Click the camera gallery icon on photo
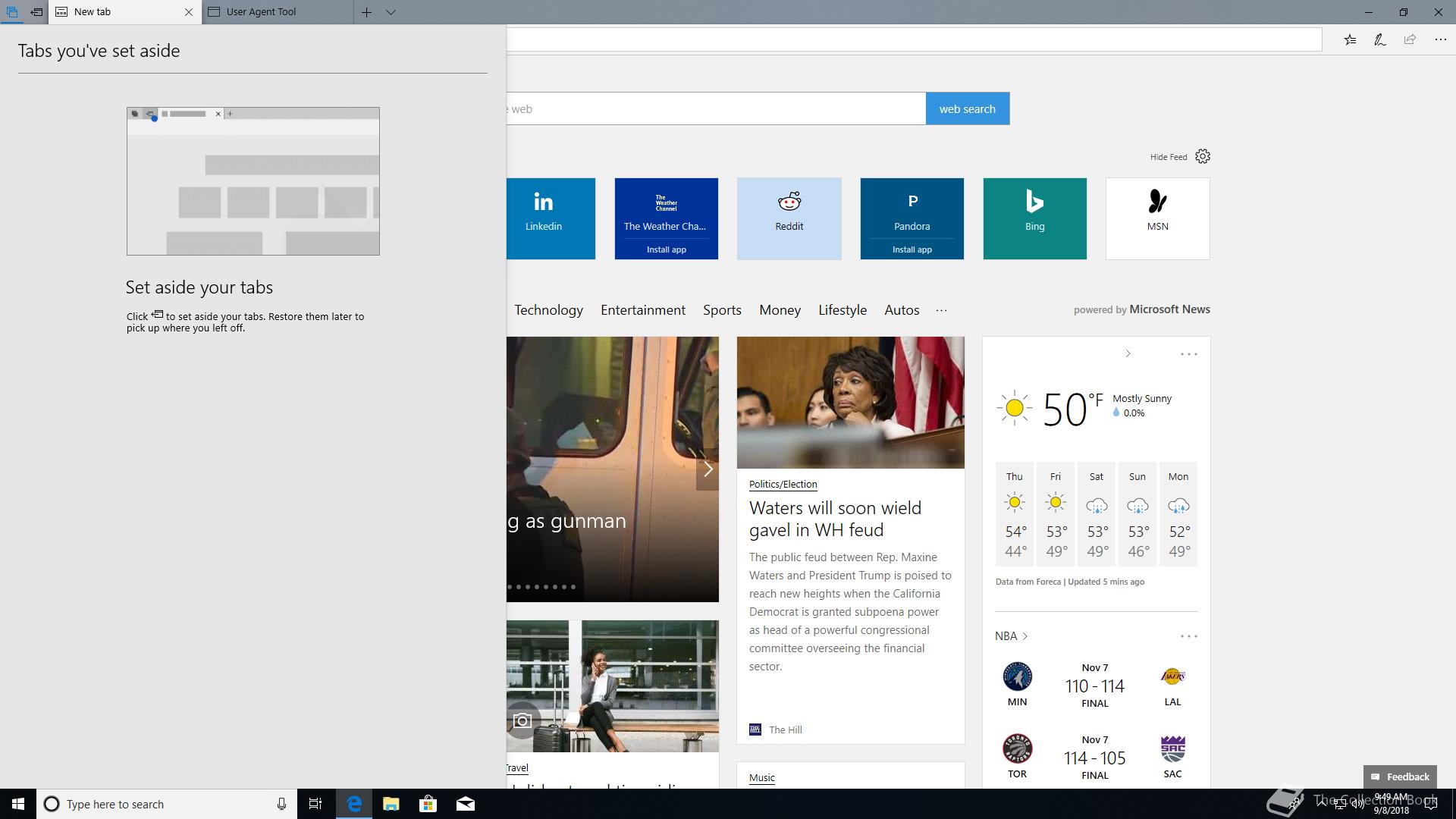Image resolution: width=1456 pixels, height=819 pixels. tap(522, 720)
